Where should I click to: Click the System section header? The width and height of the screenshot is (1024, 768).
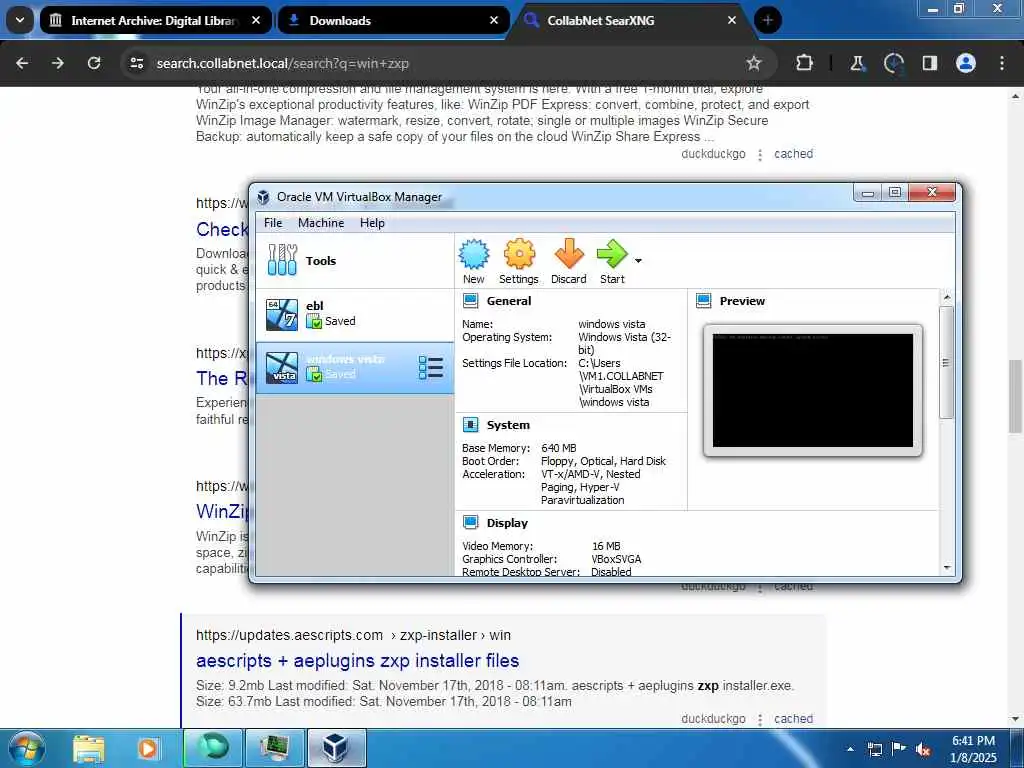tap(508, 425)
